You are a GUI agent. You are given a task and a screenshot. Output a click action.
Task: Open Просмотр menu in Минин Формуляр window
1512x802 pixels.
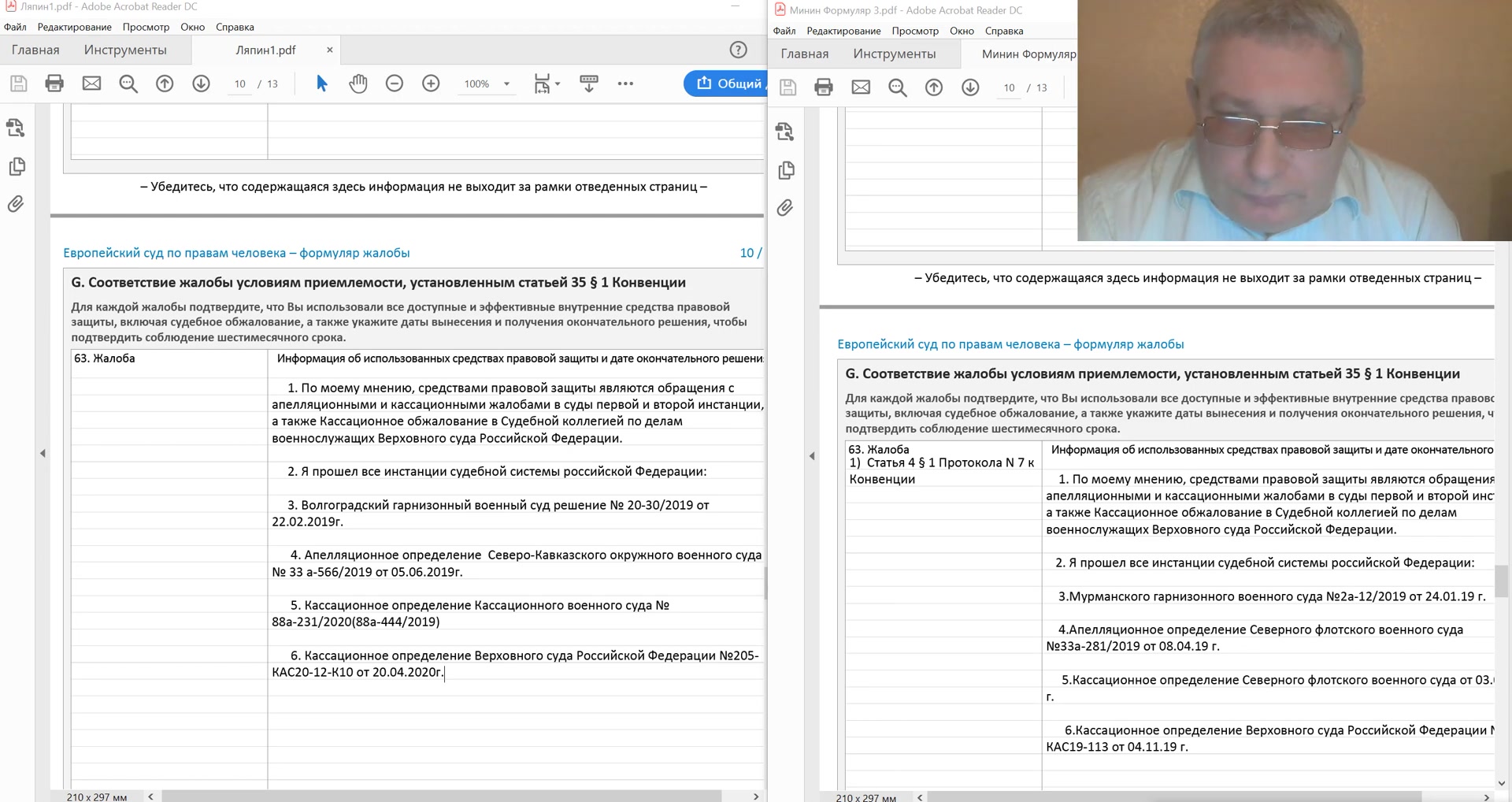tap(915, 31)
